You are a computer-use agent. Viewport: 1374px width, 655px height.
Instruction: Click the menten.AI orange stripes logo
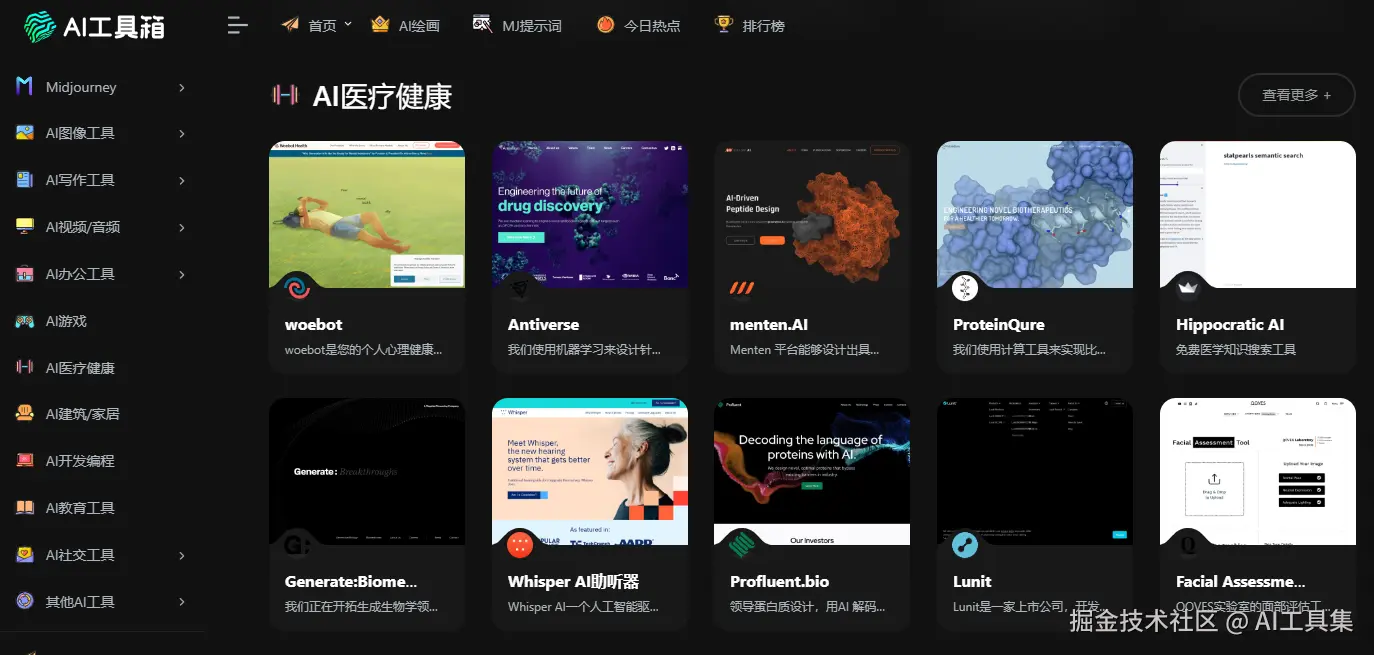tap(742, 288)
